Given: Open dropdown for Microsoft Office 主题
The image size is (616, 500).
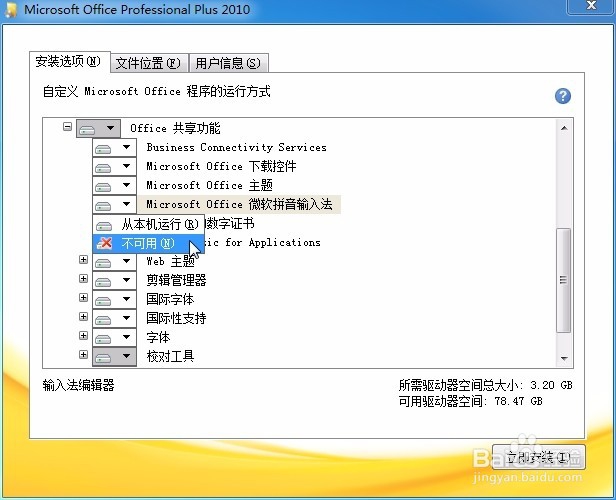Looking at the screenshot, I should point(114,185).
